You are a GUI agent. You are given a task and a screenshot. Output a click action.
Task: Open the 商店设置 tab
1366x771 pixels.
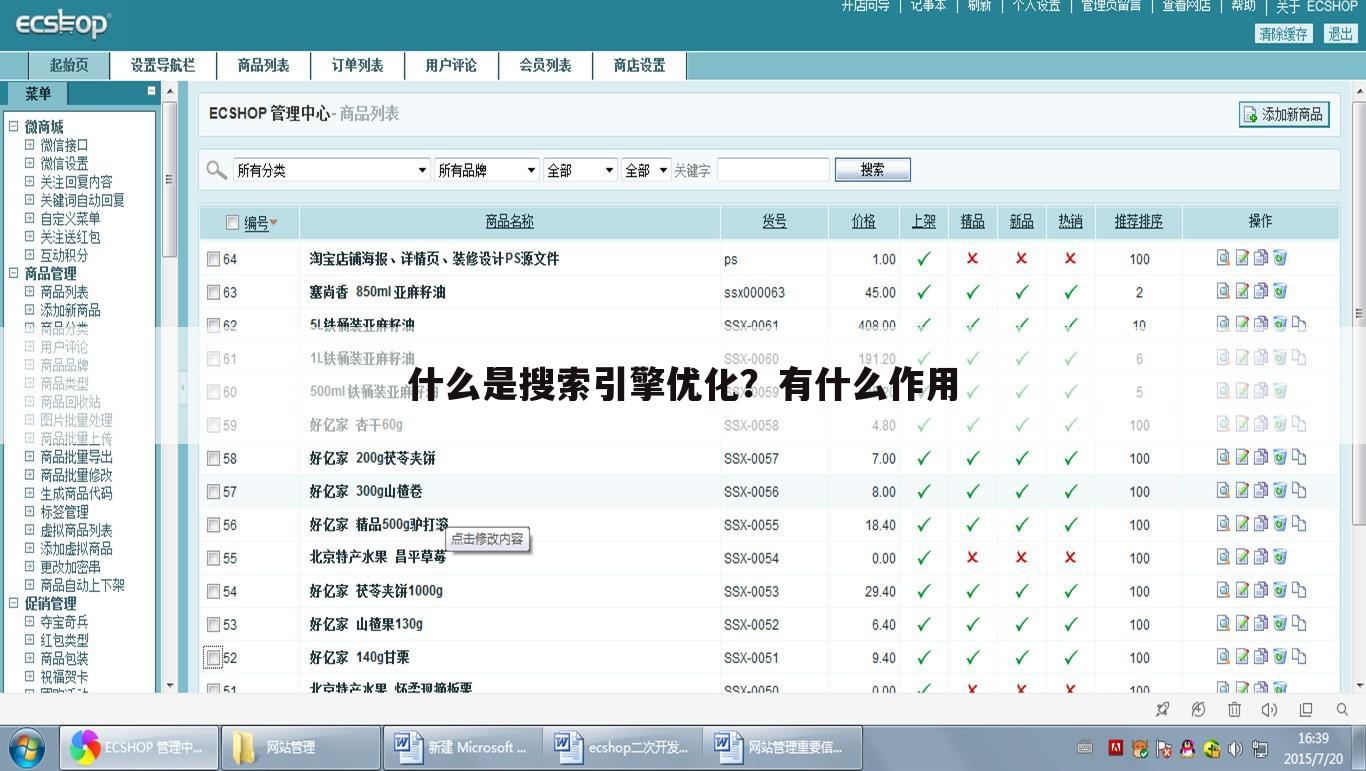(x=640, y=65)
